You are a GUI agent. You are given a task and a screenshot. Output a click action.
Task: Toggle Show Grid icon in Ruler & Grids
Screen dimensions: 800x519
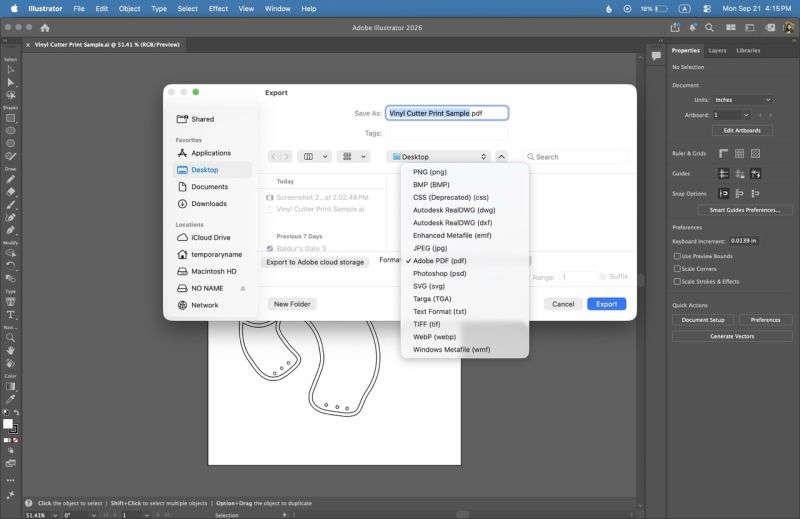739,154
